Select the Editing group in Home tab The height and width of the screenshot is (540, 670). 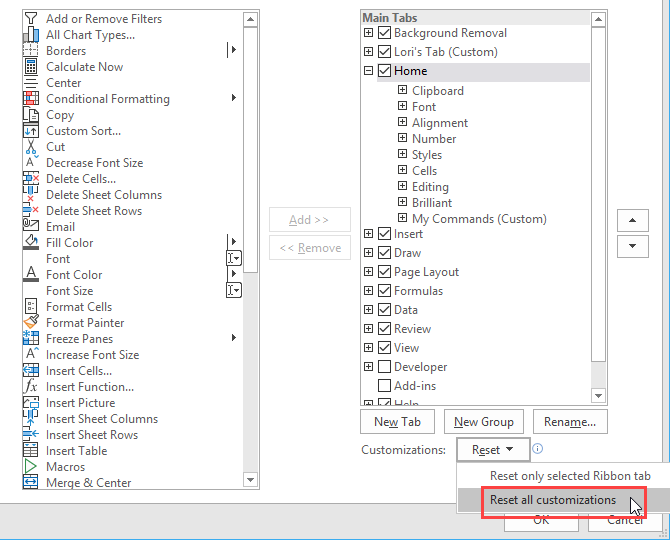click(430, 187)
